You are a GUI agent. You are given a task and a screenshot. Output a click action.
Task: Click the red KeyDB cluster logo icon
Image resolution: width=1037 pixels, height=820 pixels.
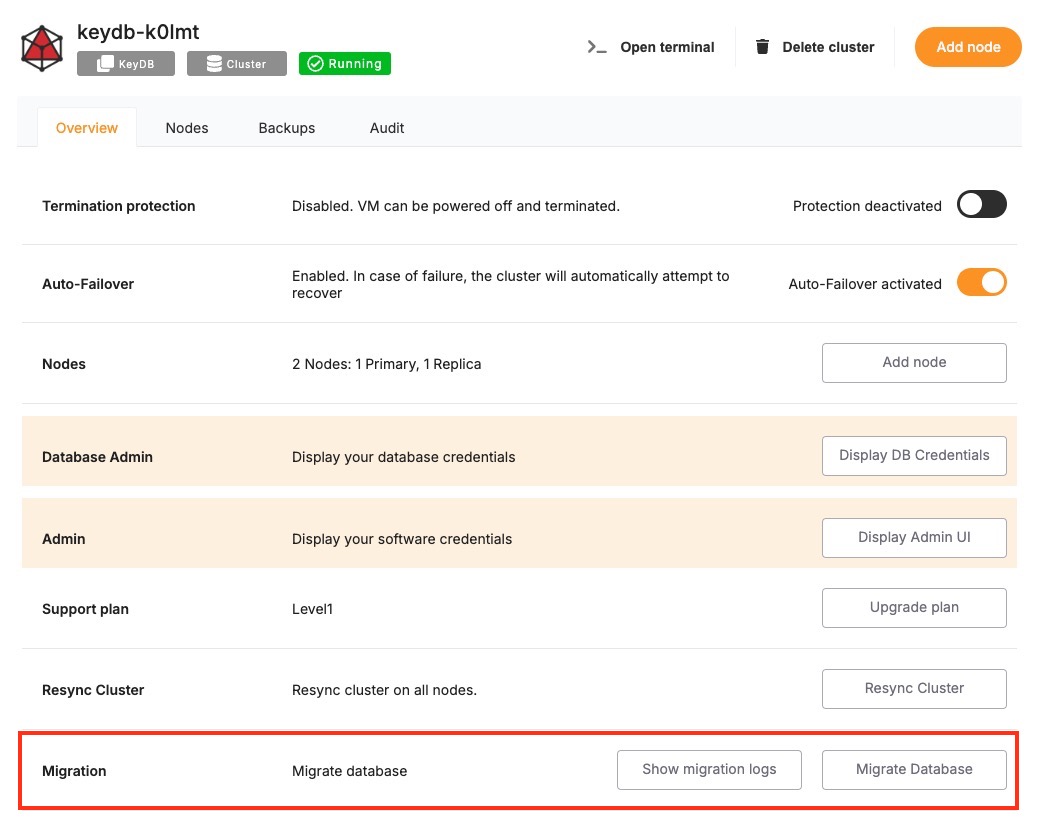pos(42,48)
